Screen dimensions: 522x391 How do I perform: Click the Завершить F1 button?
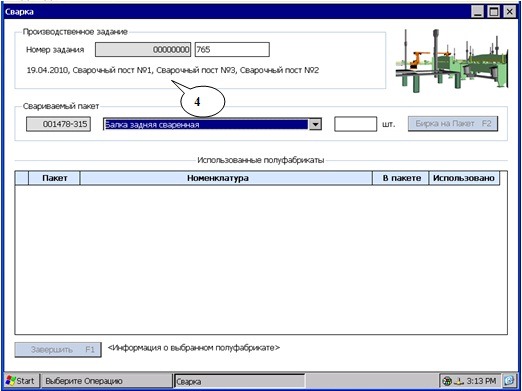[x=58, y=350]
